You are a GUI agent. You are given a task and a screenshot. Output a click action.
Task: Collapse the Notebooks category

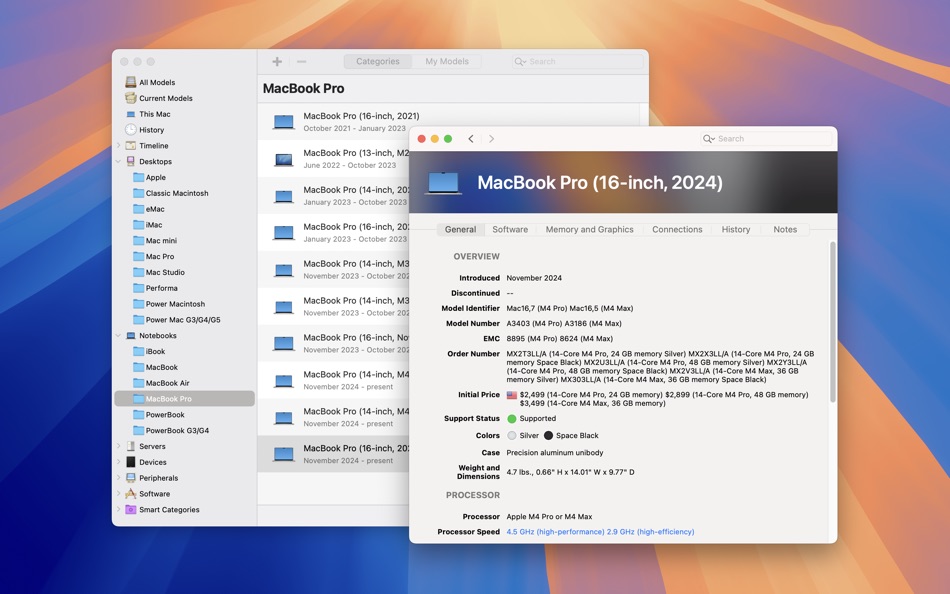118,336
